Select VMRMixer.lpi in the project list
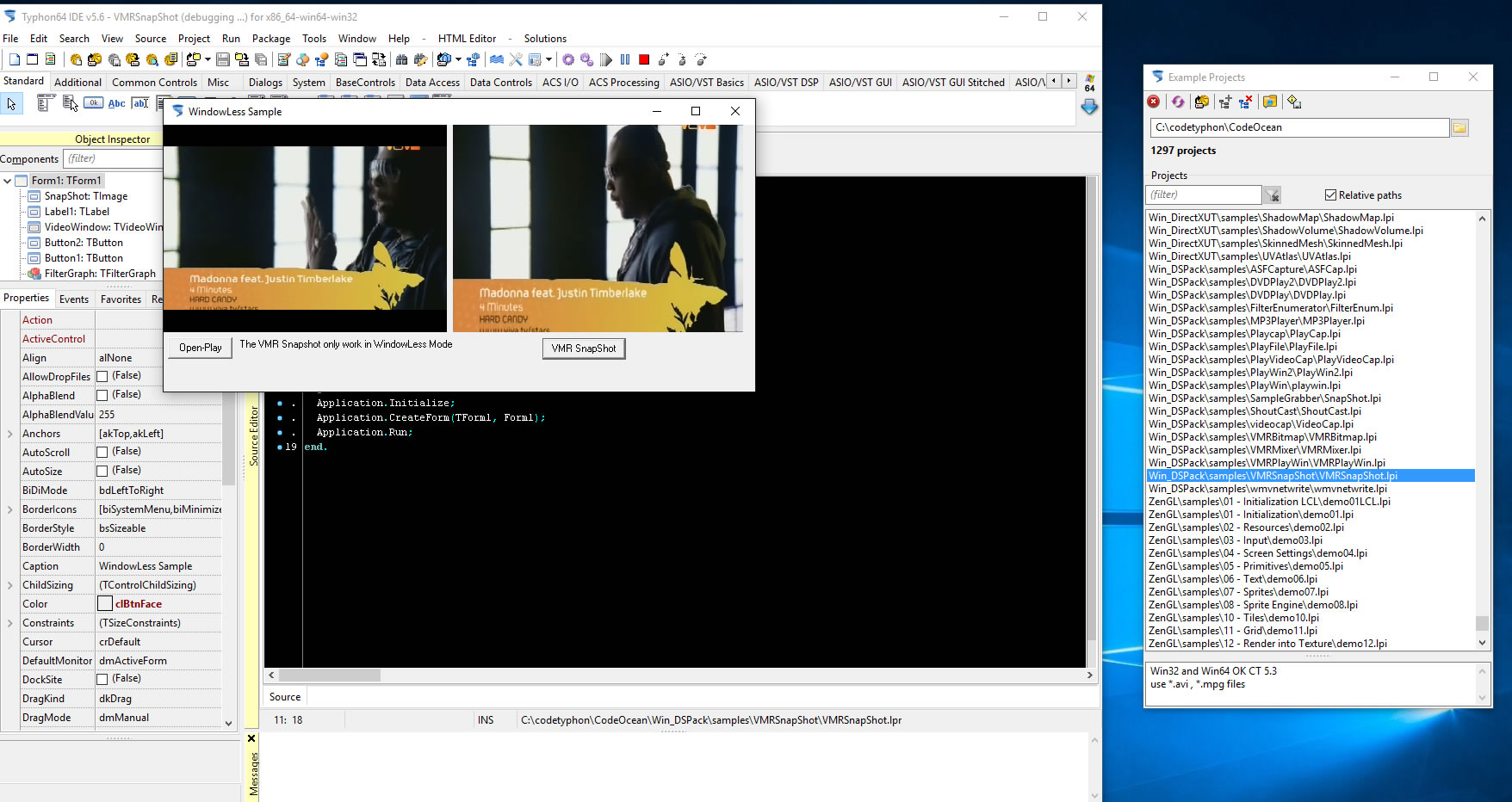 [x=1255, y=450]
